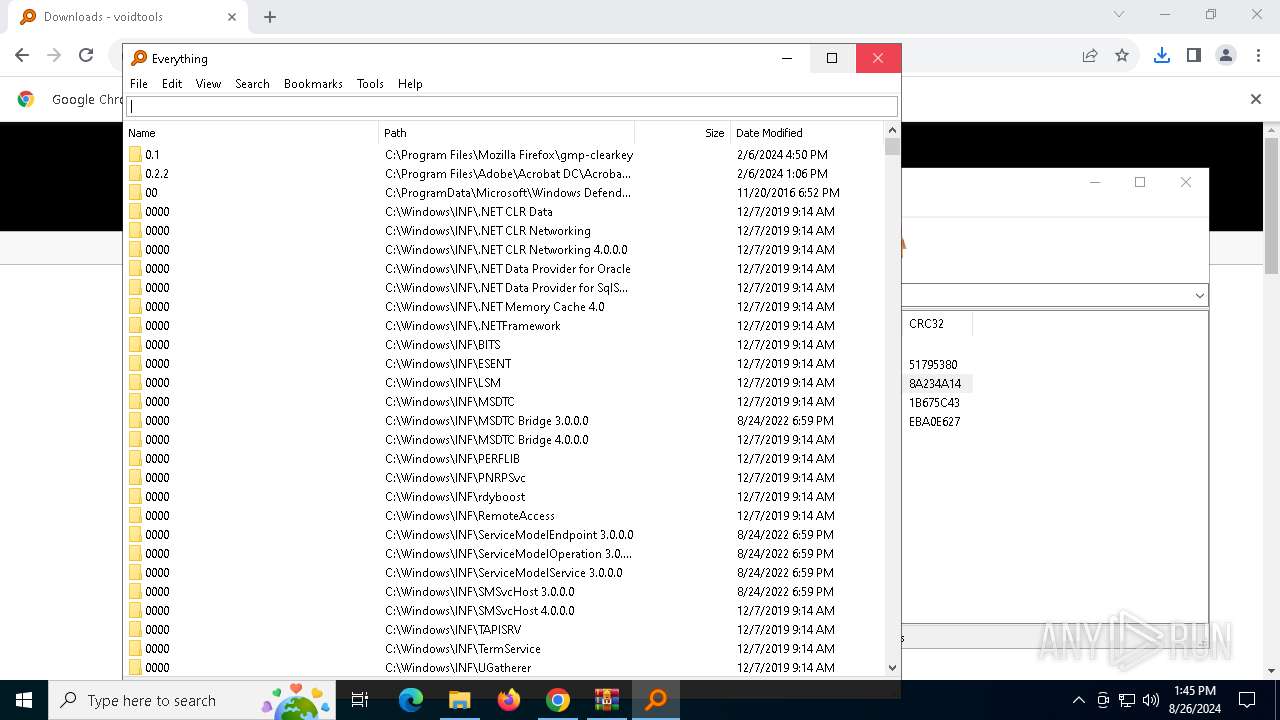
Task: Click path C:\Windows\INF\PNRPSvc
Action: (x=455, y=478)
